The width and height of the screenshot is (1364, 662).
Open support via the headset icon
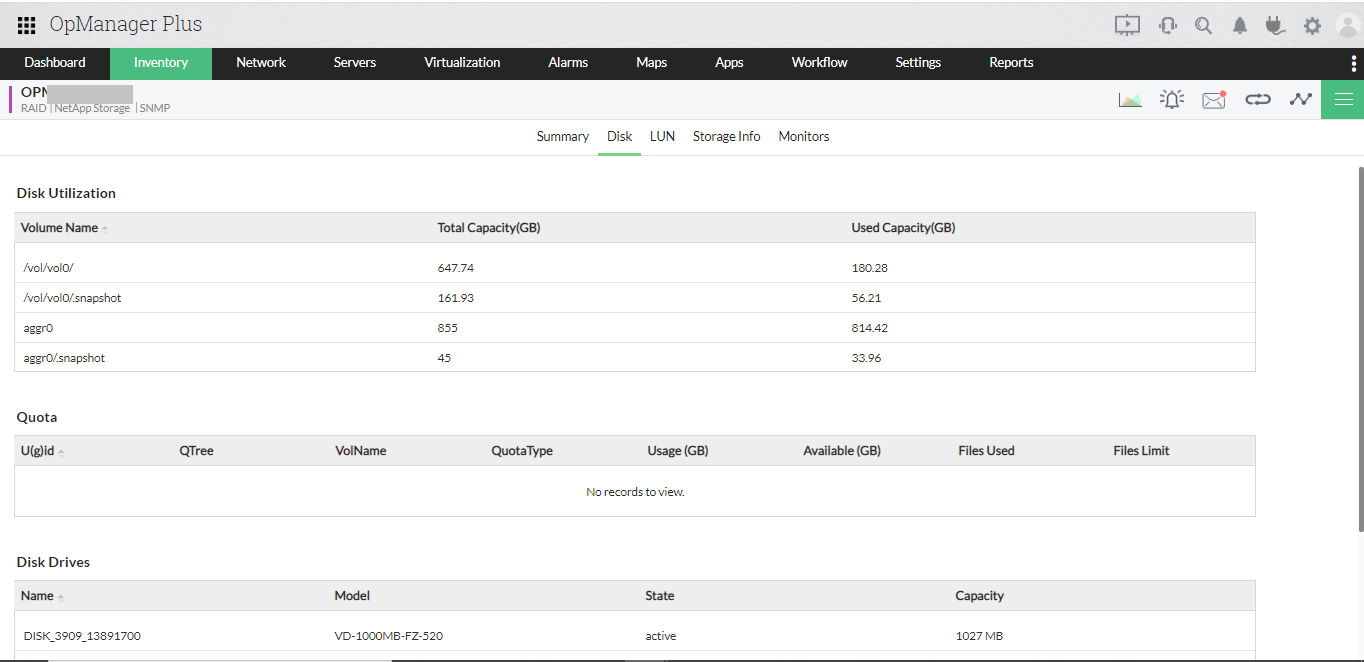[1167, 26]
